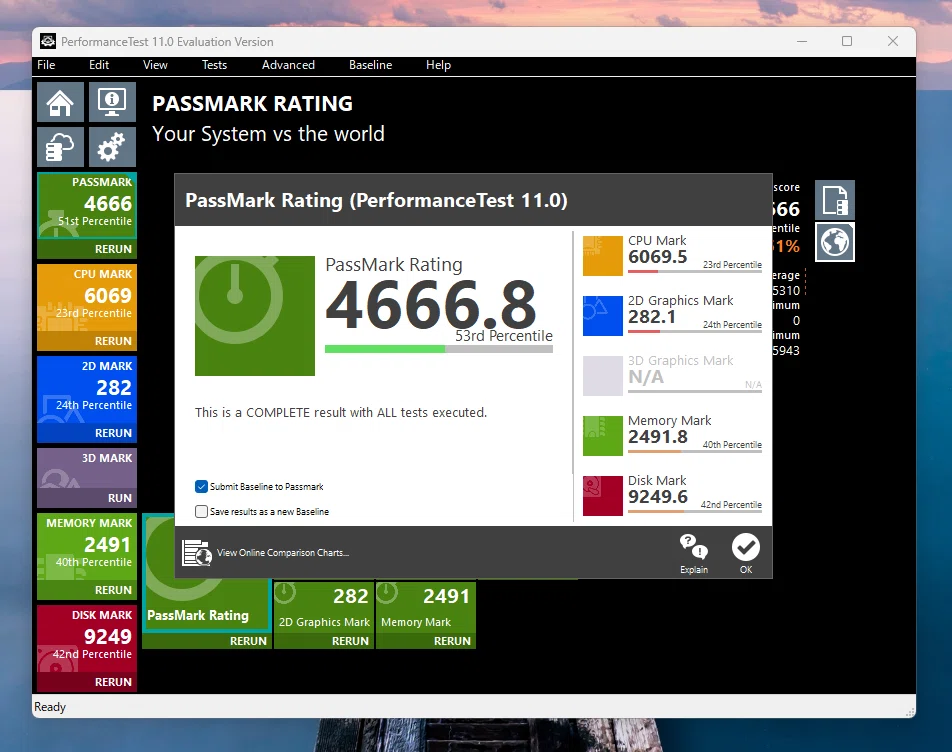Open the File menu
Image resolution: width=952 pixels, height=752 pixels.
(x=46, y=65)
